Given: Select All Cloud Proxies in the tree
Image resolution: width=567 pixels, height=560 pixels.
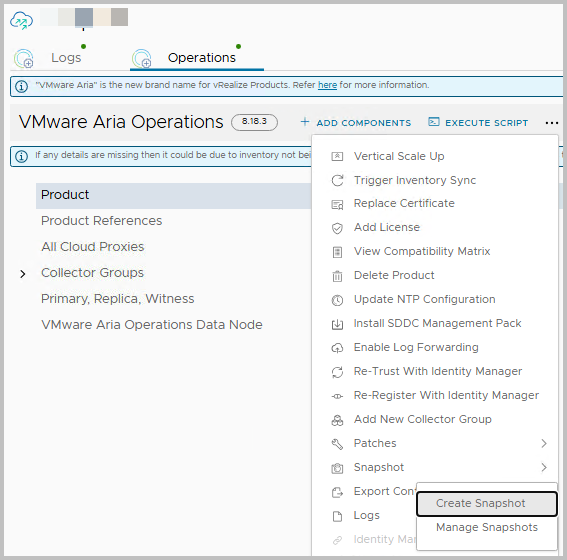Looking at the screenshot, I should (x=92, y=247).
